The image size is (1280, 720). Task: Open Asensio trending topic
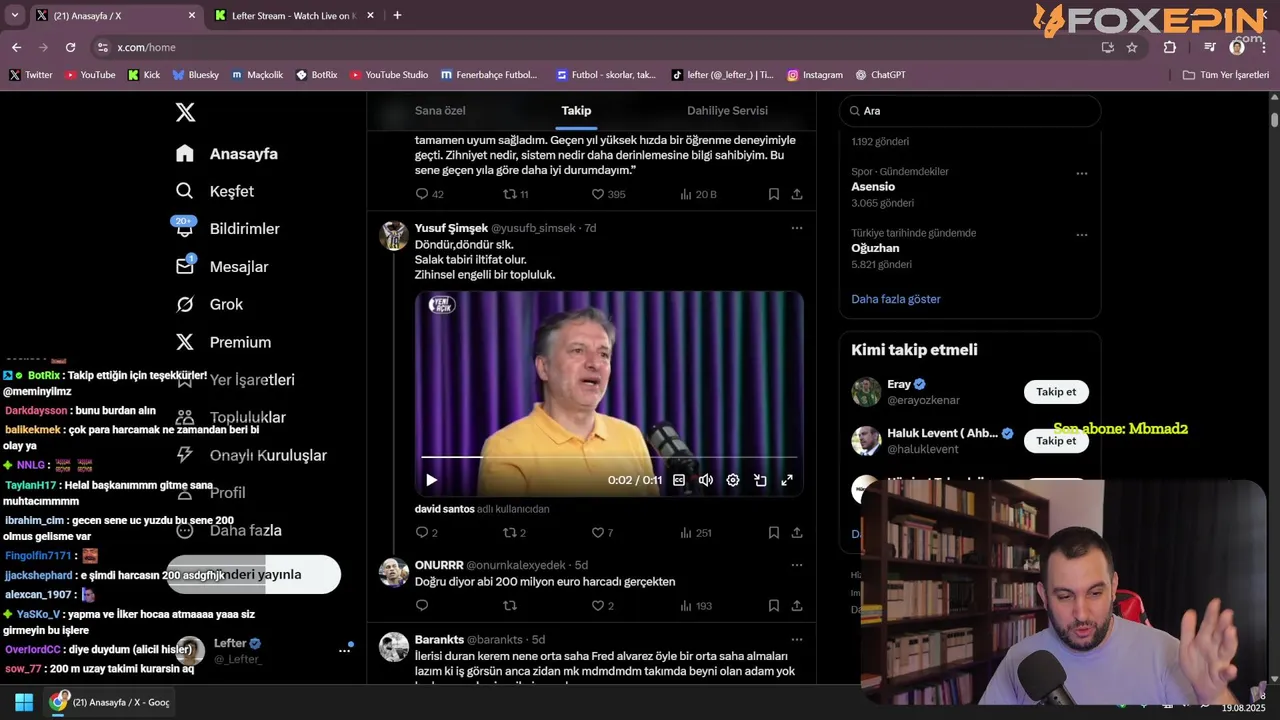pos(873,187)
